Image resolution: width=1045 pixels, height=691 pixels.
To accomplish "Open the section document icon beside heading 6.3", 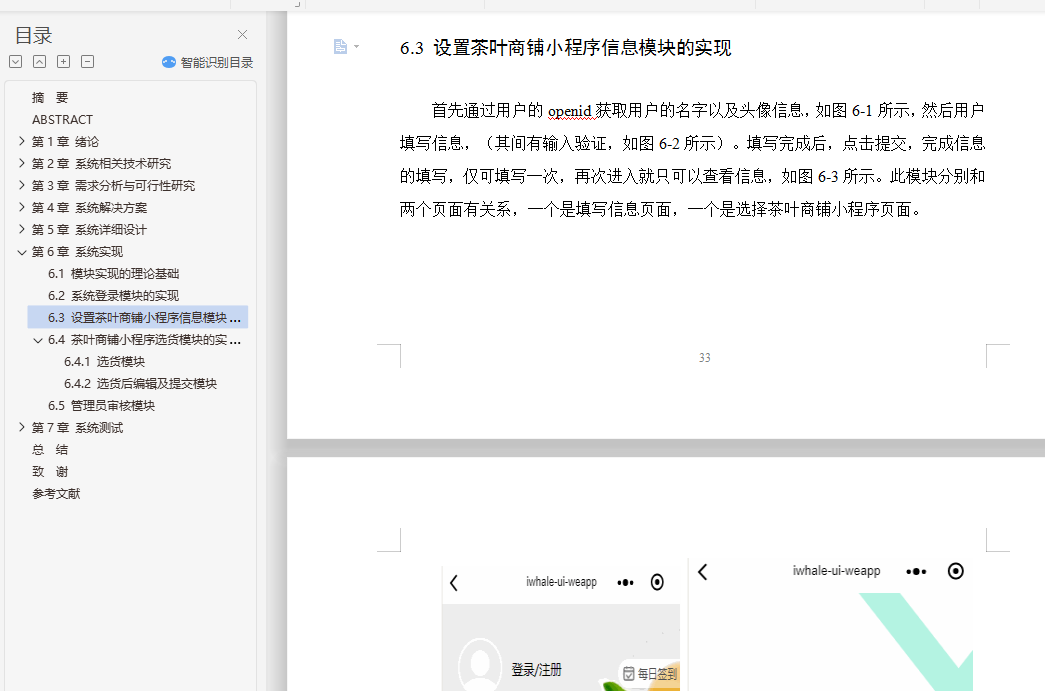I will (x=341, y=47).
